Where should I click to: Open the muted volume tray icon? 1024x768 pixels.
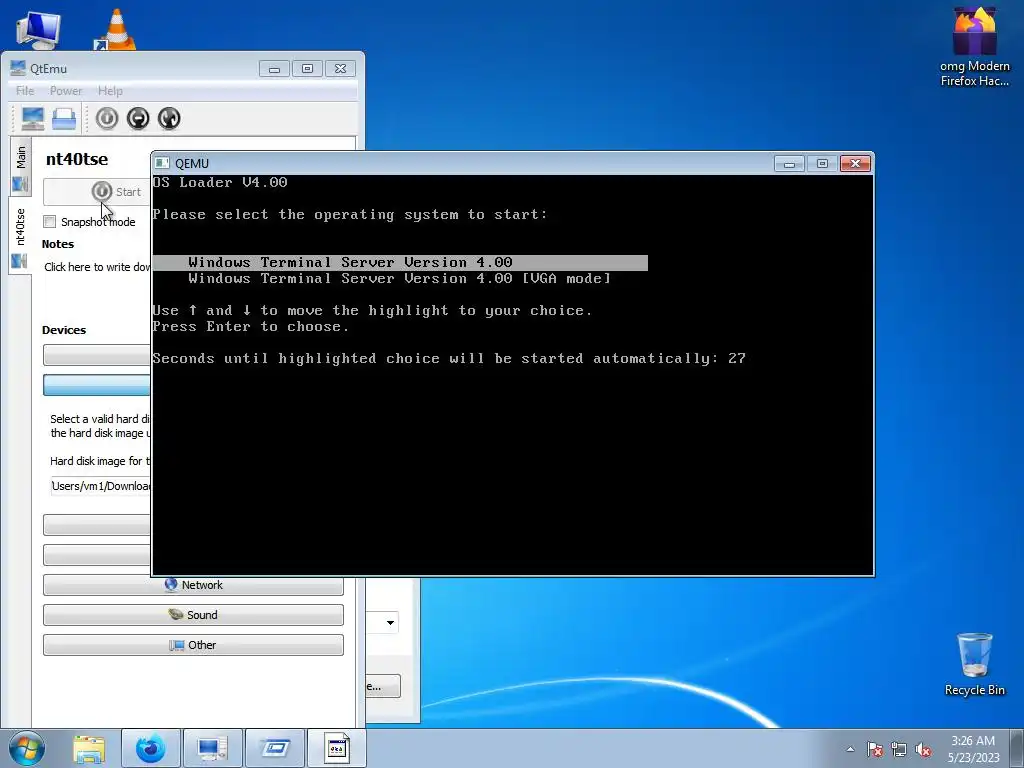tap(923, 750)
